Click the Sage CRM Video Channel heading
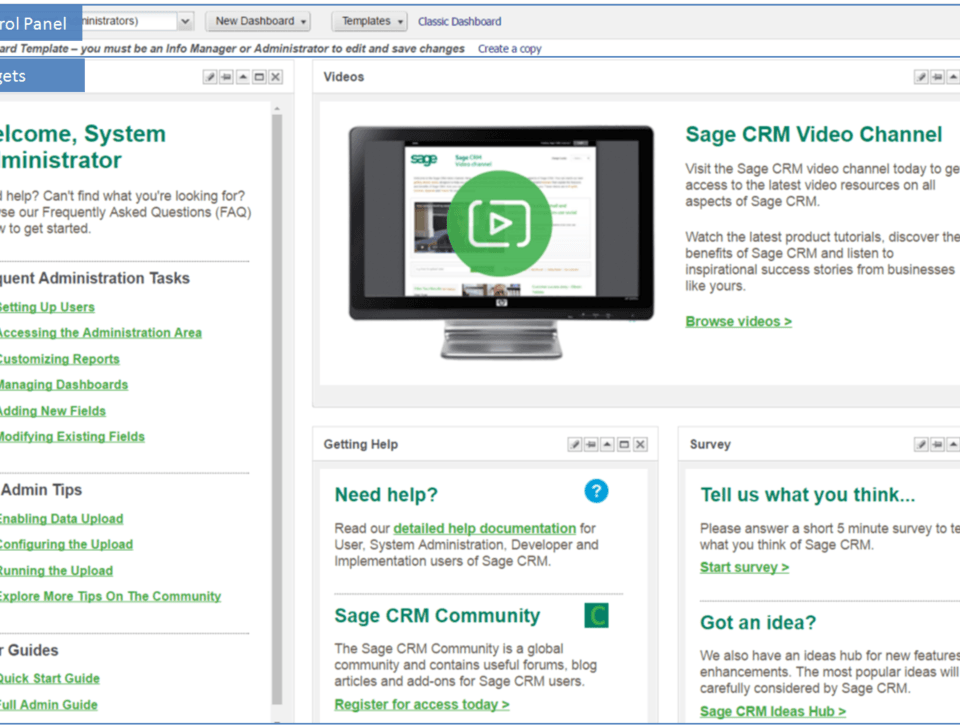Screen dimensions: 960x728 tap(814, 135)
